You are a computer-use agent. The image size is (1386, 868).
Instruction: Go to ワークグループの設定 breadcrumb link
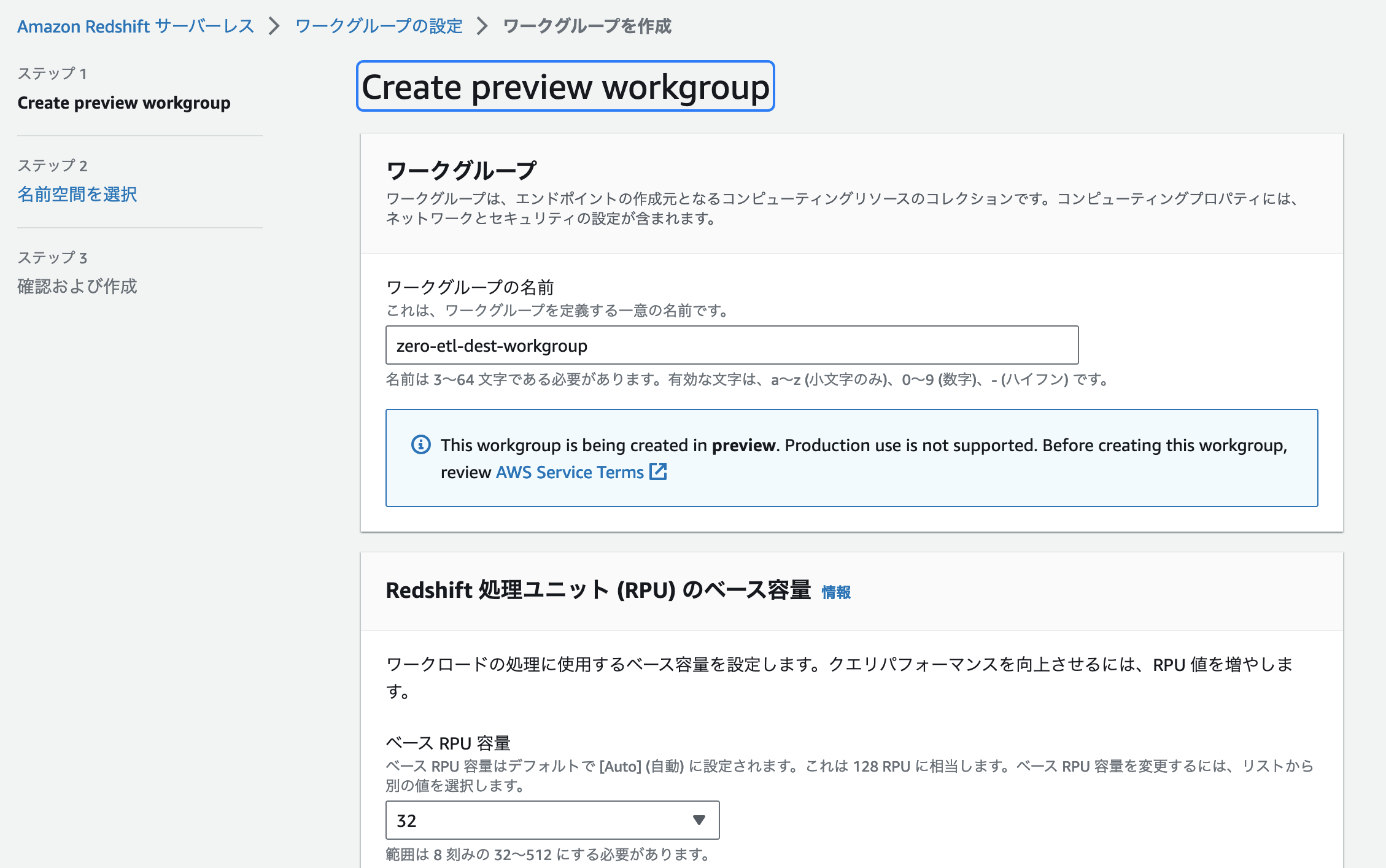point(379,26)
